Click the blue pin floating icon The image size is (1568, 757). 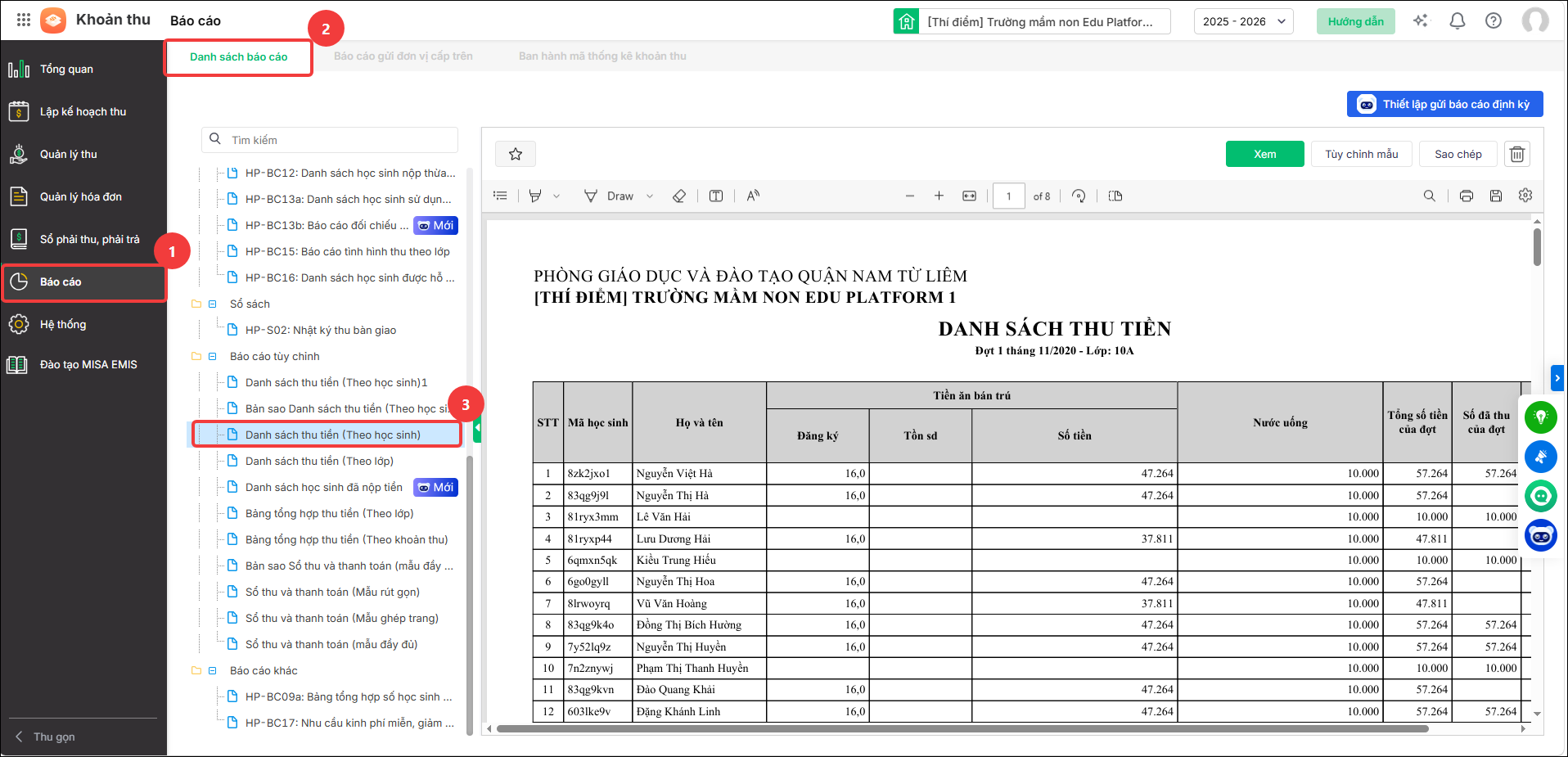coord(1541,457)
